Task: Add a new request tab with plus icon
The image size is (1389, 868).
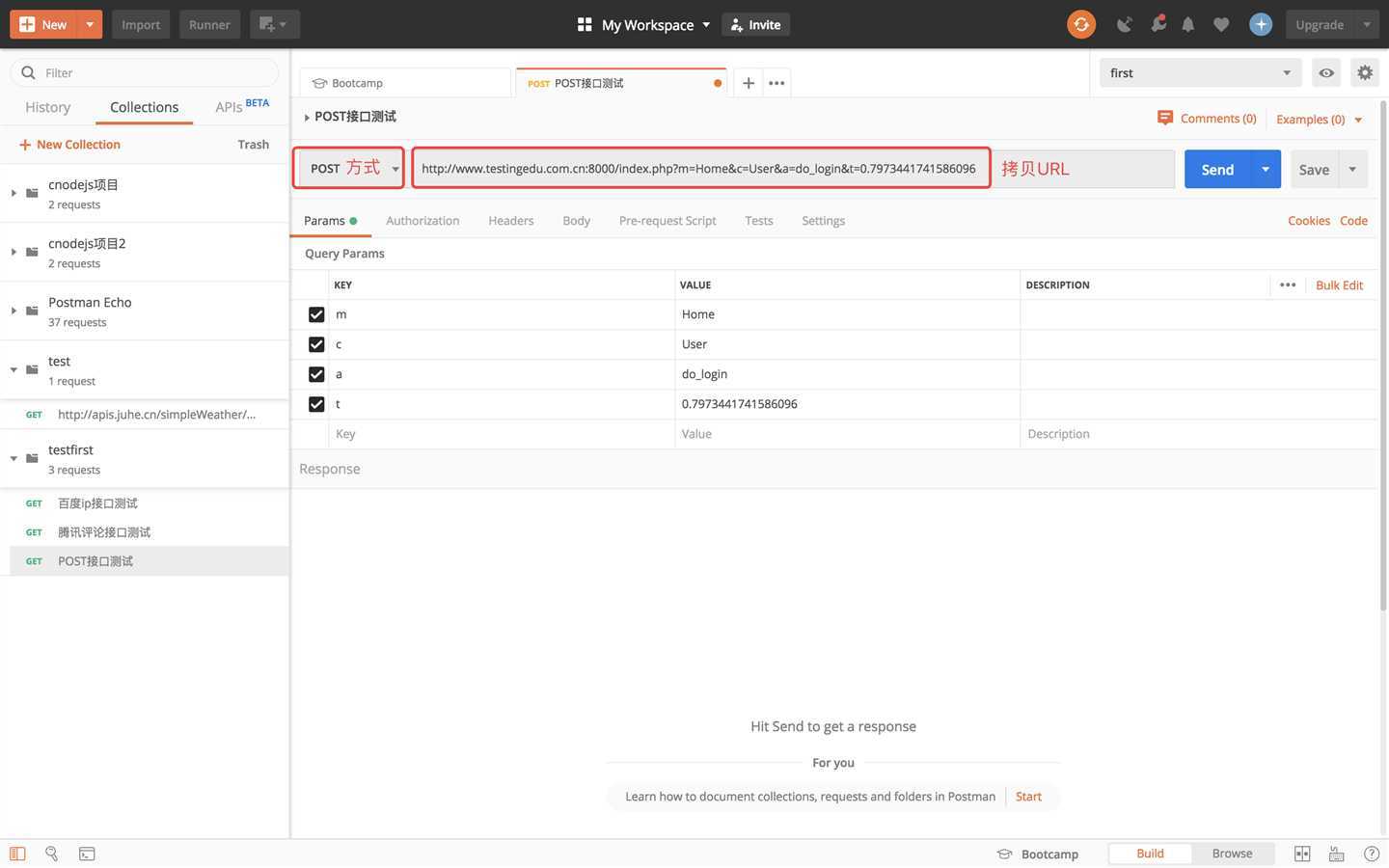Action: coord(749,83)
